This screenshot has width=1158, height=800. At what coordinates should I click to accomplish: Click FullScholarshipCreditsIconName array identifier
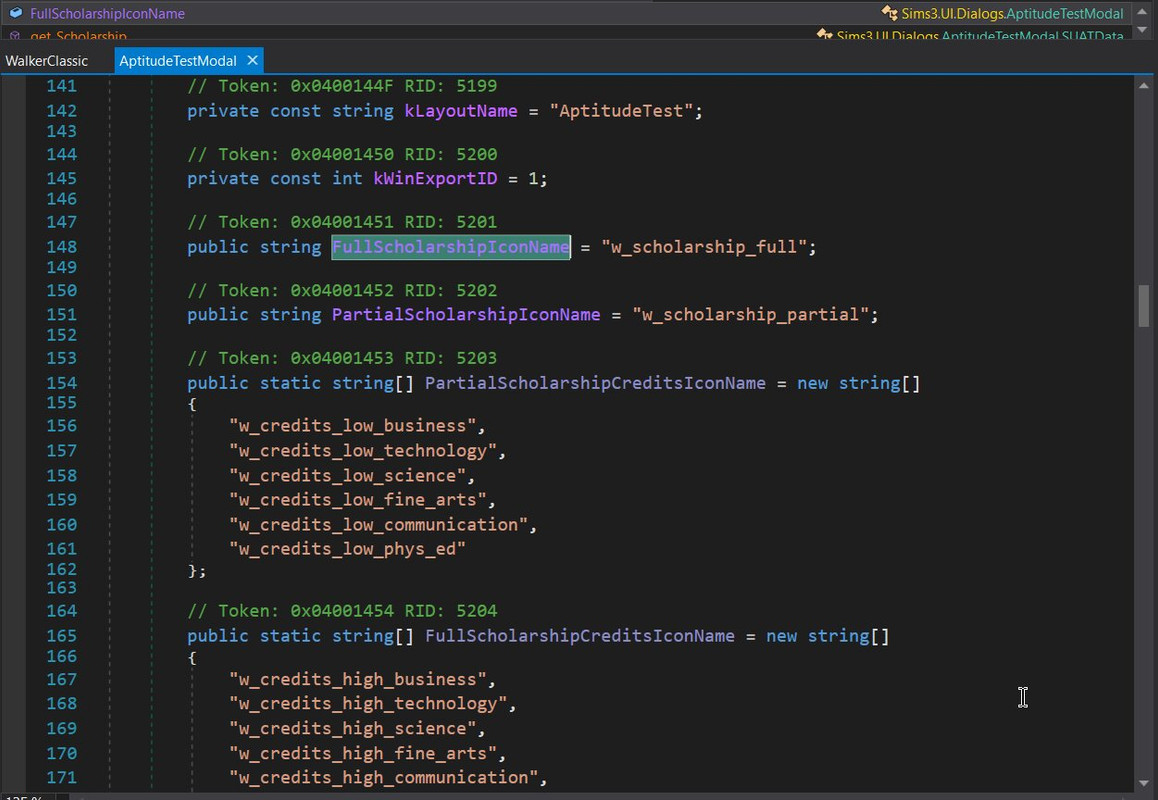click(x=580, y=636)
